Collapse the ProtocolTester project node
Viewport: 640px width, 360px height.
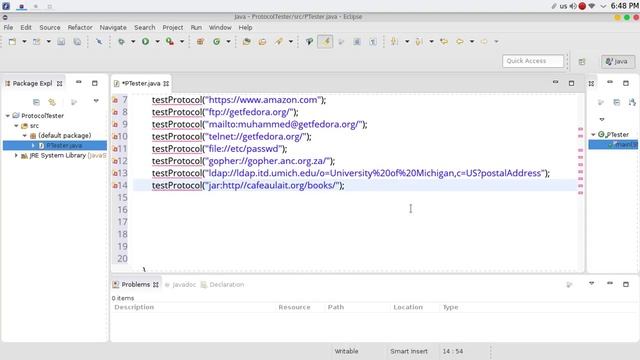pos(8,116)
